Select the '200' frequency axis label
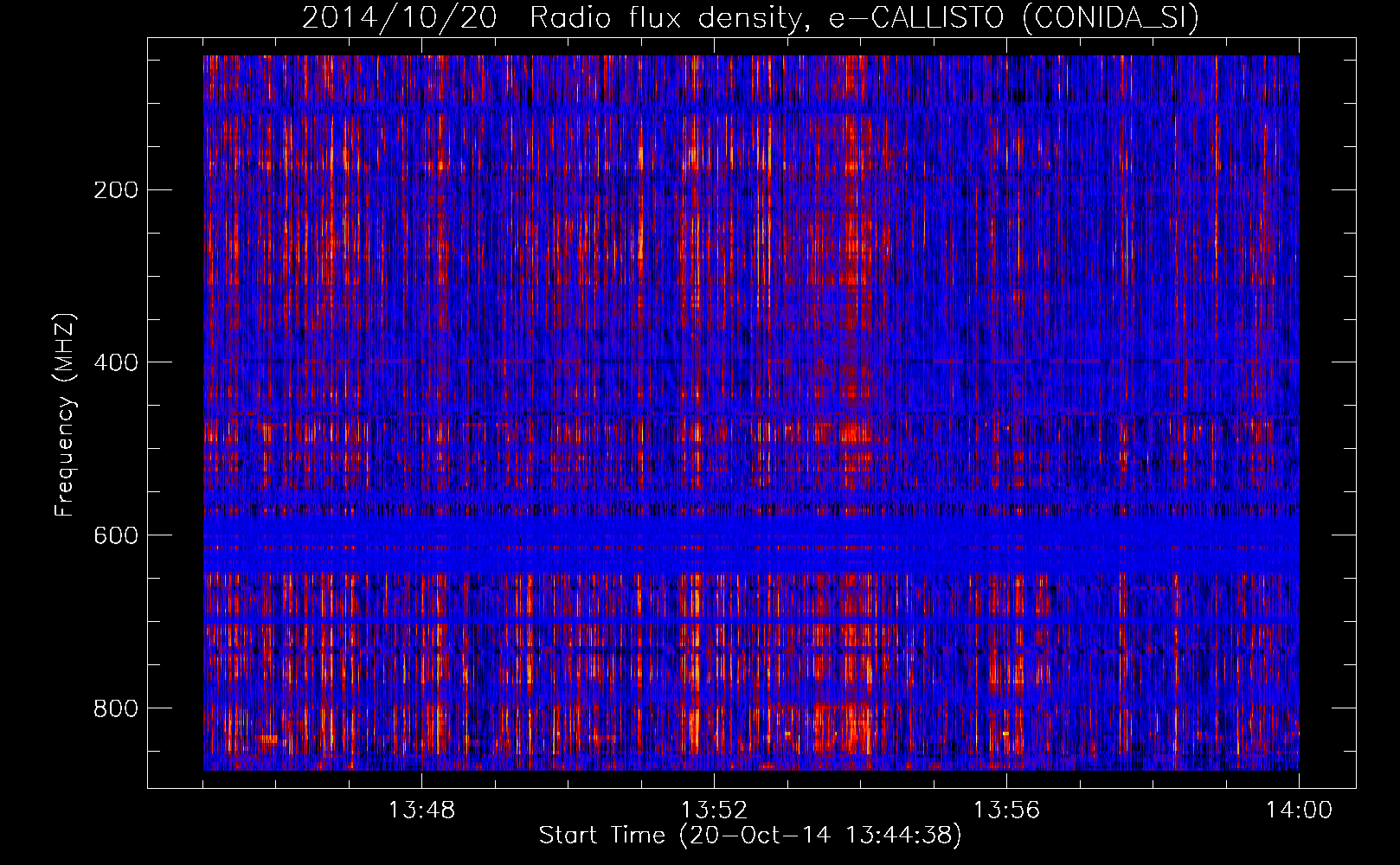The height and width of the screenshot is (865, 1400). click(x=115, y=189)
